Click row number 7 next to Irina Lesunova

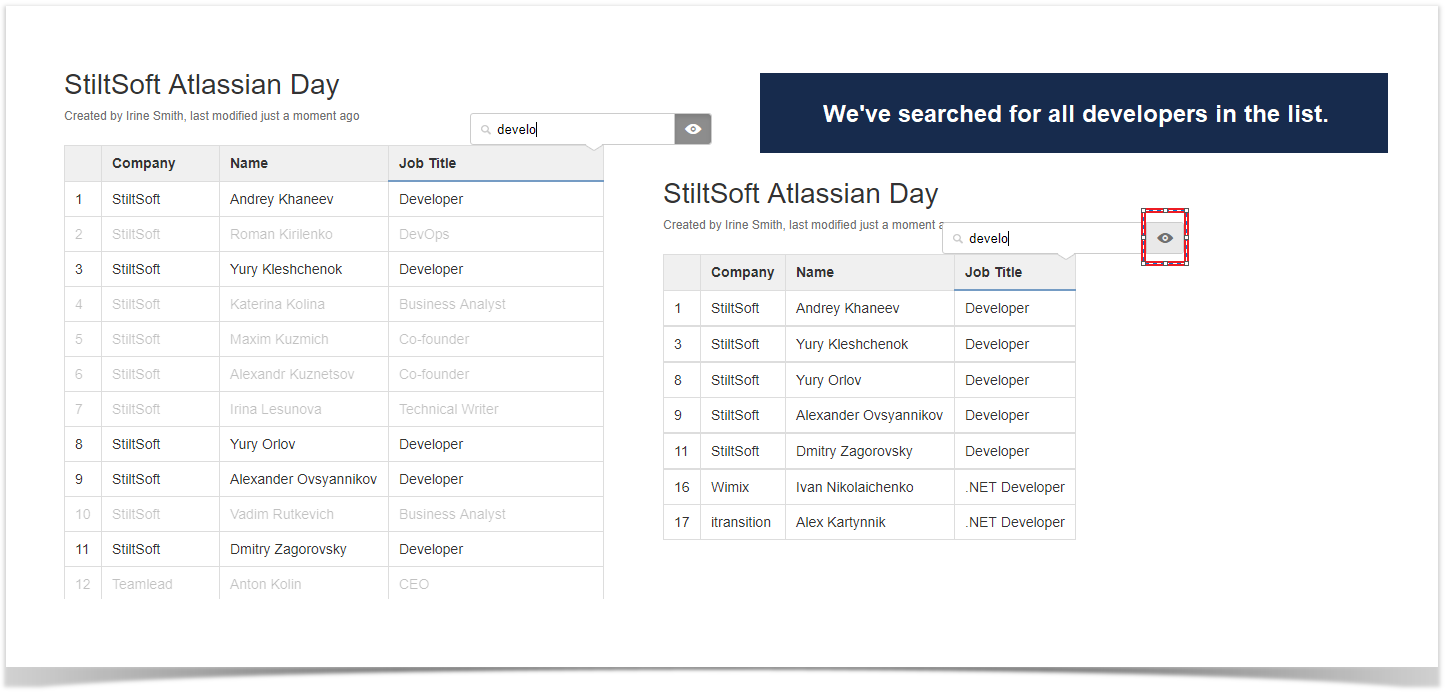coord(83,409)
